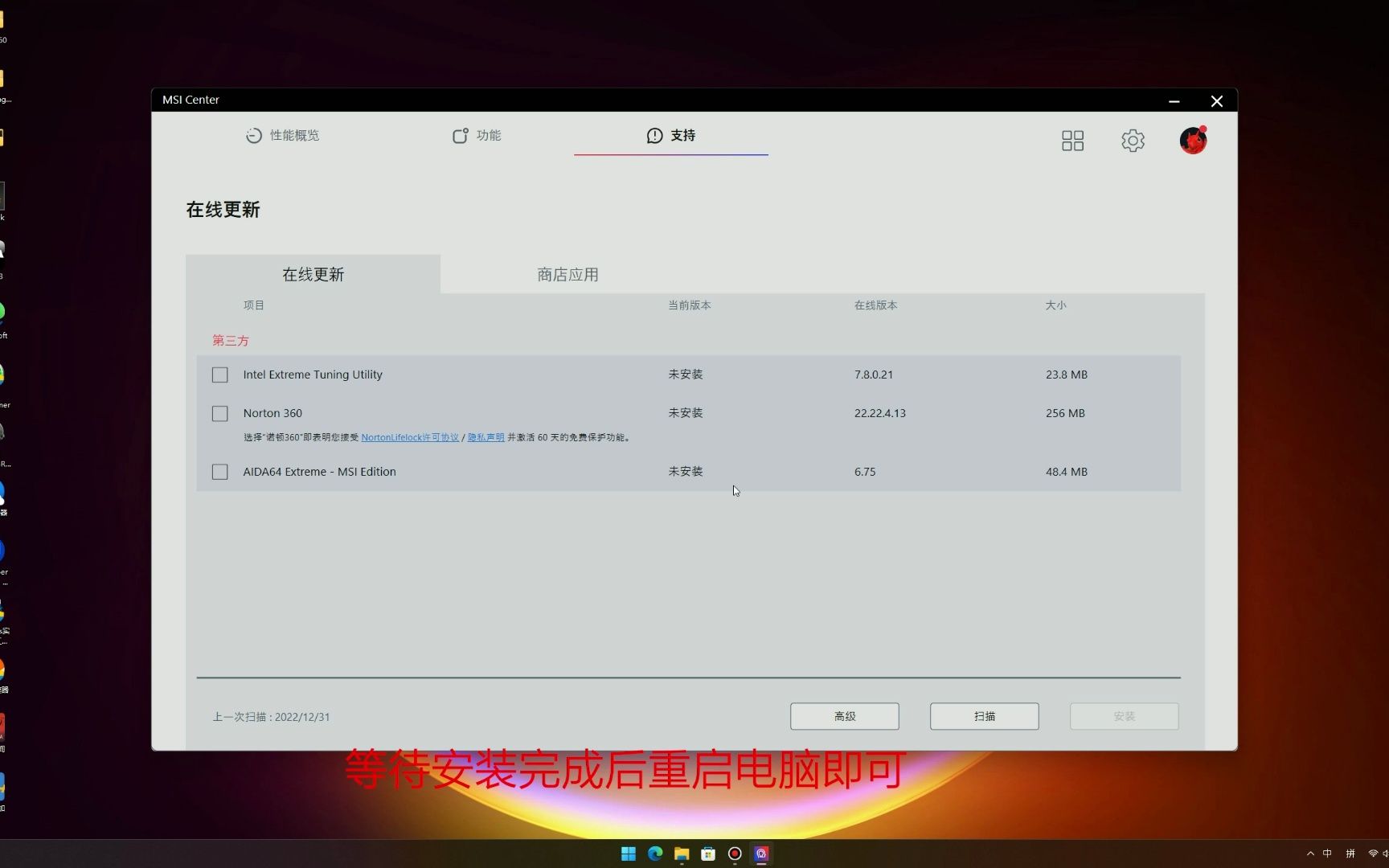Screen dimensions: 1389x868
Task: Click Norton 360 item name
Action: pyautogui.click(x=272, y=413)
